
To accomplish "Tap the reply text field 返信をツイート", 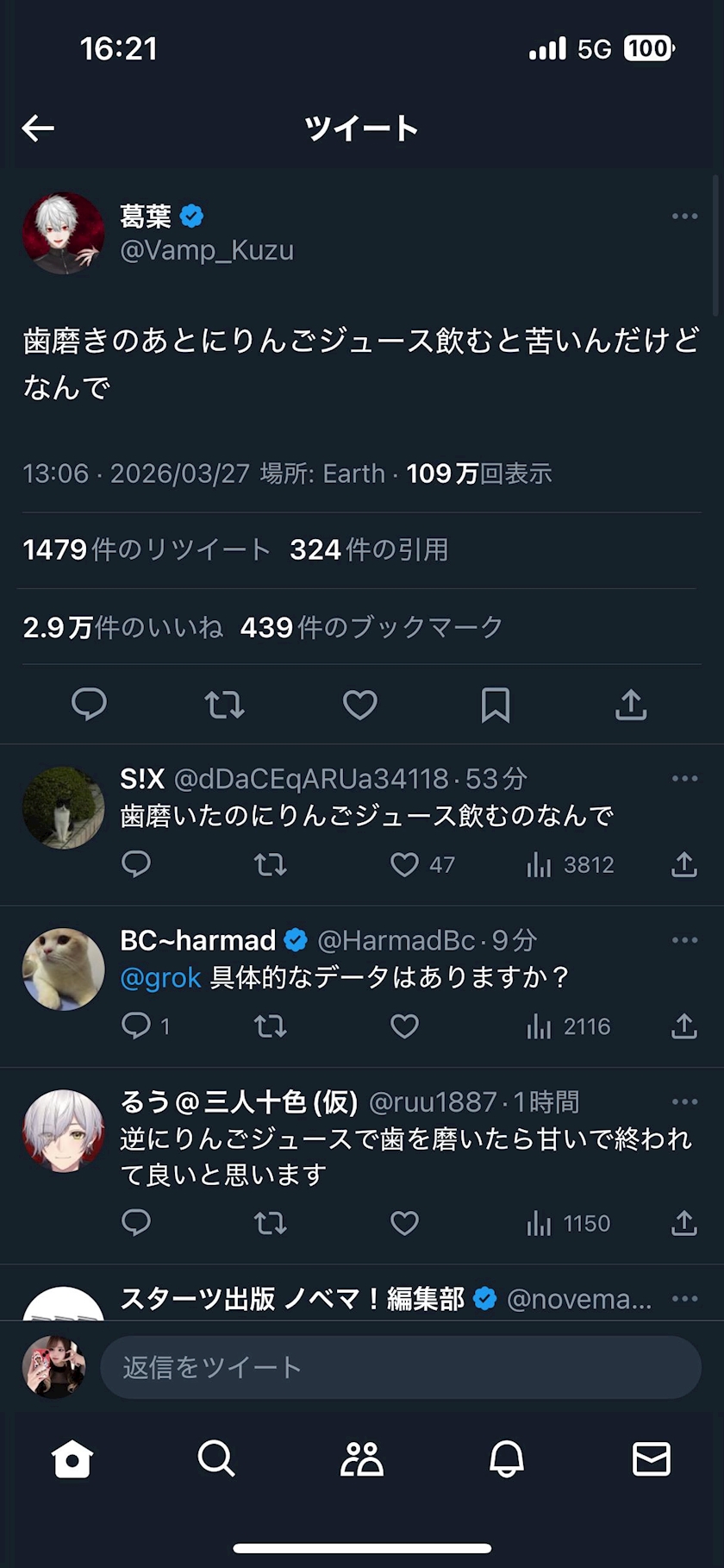I will [x=401, y=1367].
